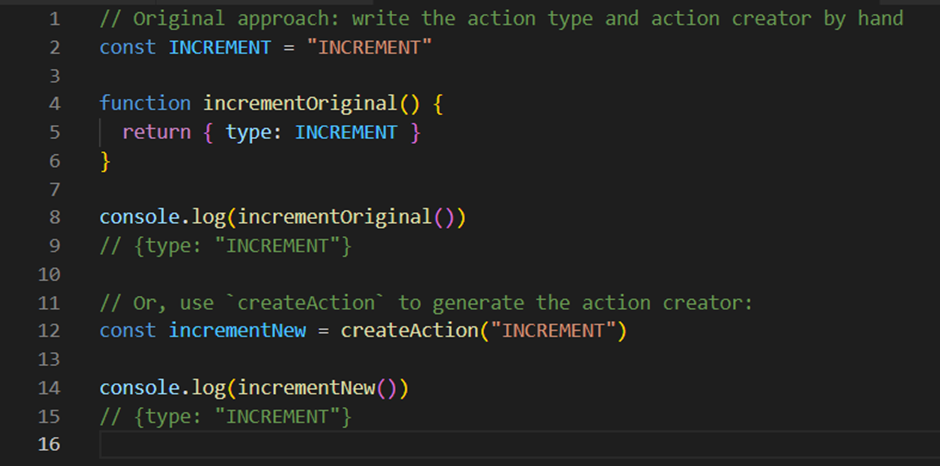
Task: Click INCREMENT in the return statement
Action: click(345, 133)
